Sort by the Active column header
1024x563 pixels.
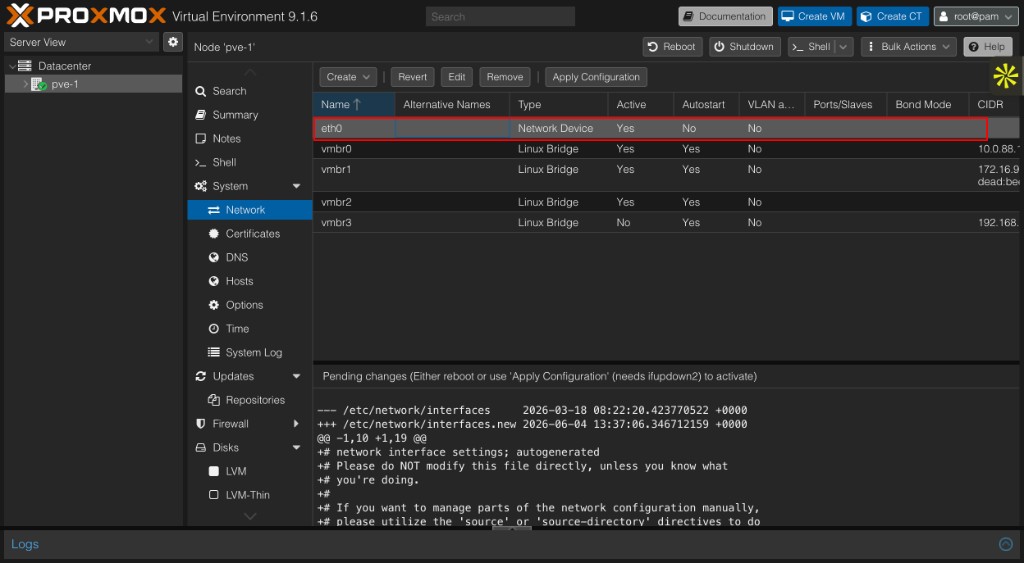(x=640, y=105)
